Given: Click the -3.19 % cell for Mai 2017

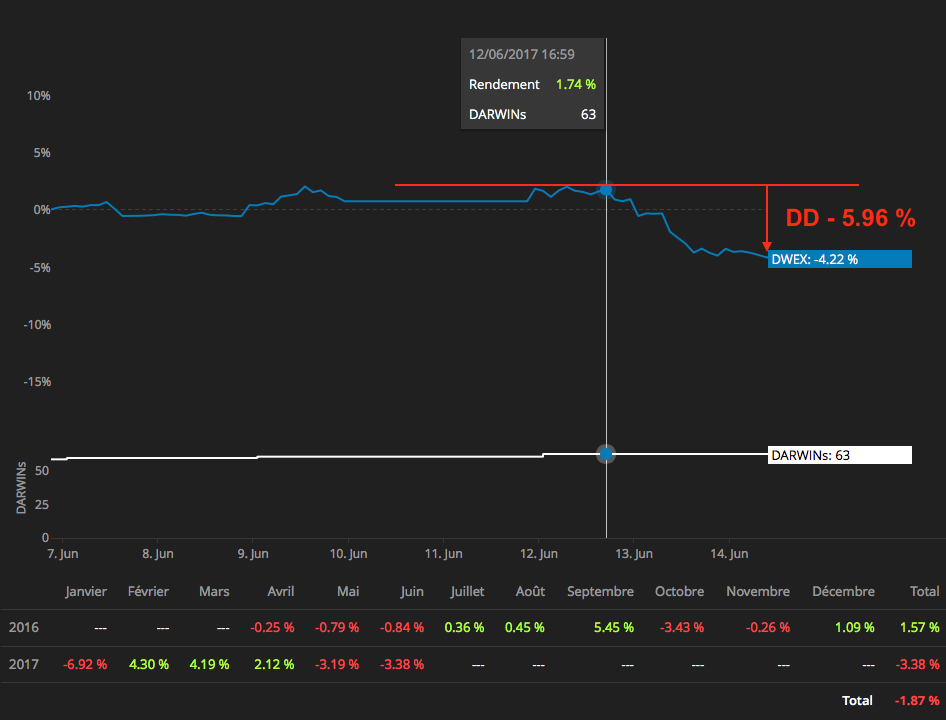Looking at the screenshot, I should pos(337,664).
